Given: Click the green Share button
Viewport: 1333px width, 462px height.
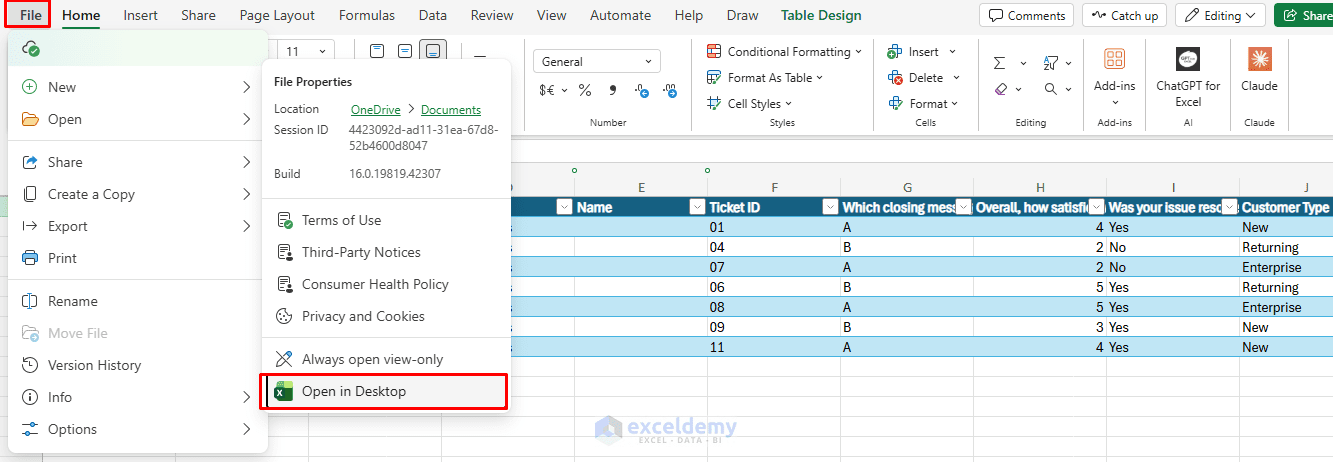Looking at the screenshot, I should click(1303, 15).
